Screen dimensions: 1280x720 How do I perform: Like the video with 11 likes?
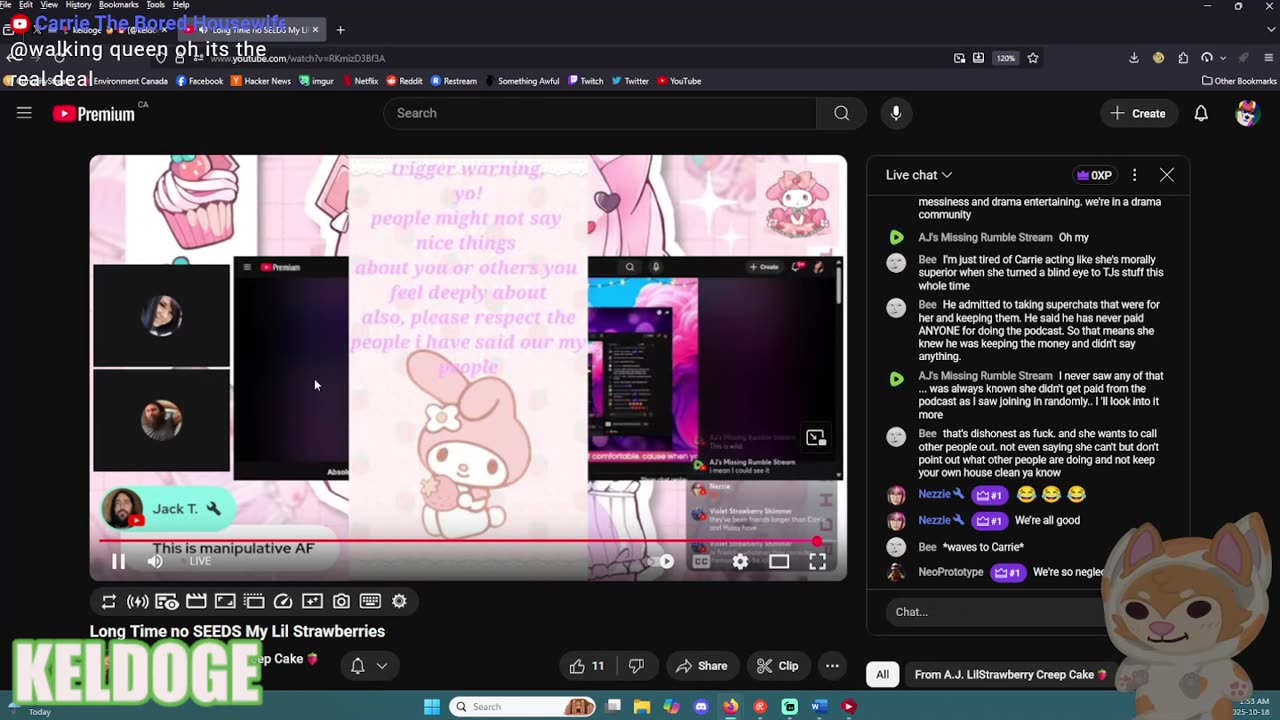[x=586, y=666]
